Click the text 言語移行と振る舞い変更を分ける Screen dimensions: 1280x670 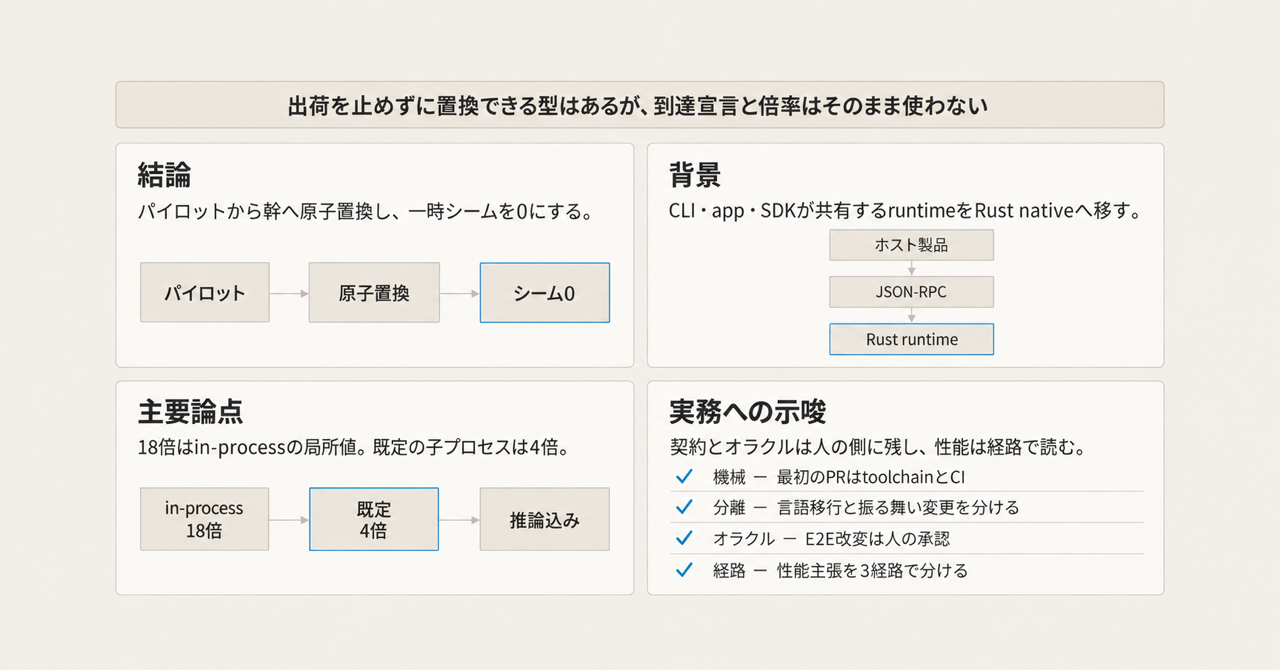[x=898, y=508]
